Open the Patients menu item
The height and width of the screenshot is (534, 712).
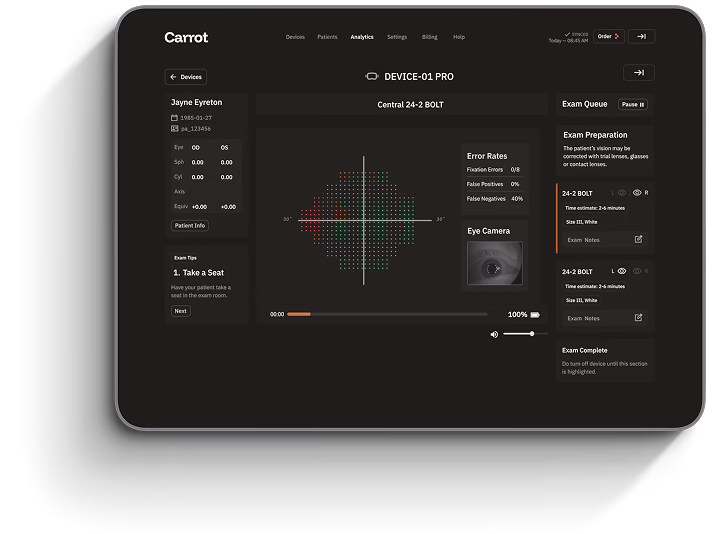327,37
